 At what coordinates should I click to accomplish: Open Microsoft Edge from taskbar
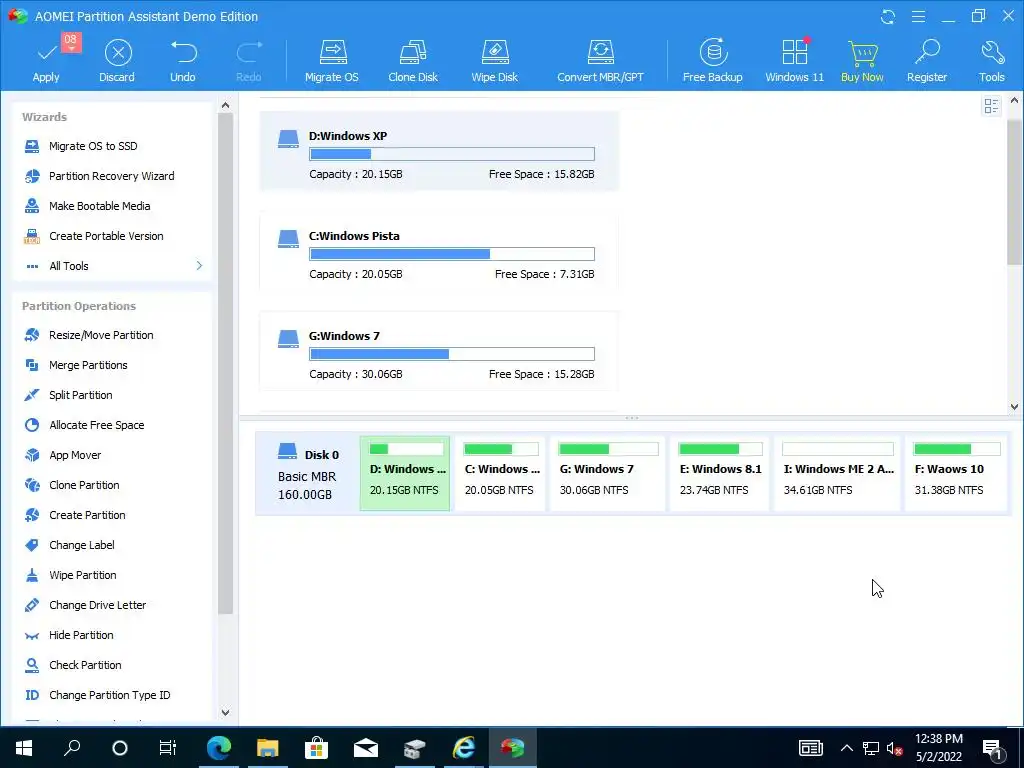(219, 748)
